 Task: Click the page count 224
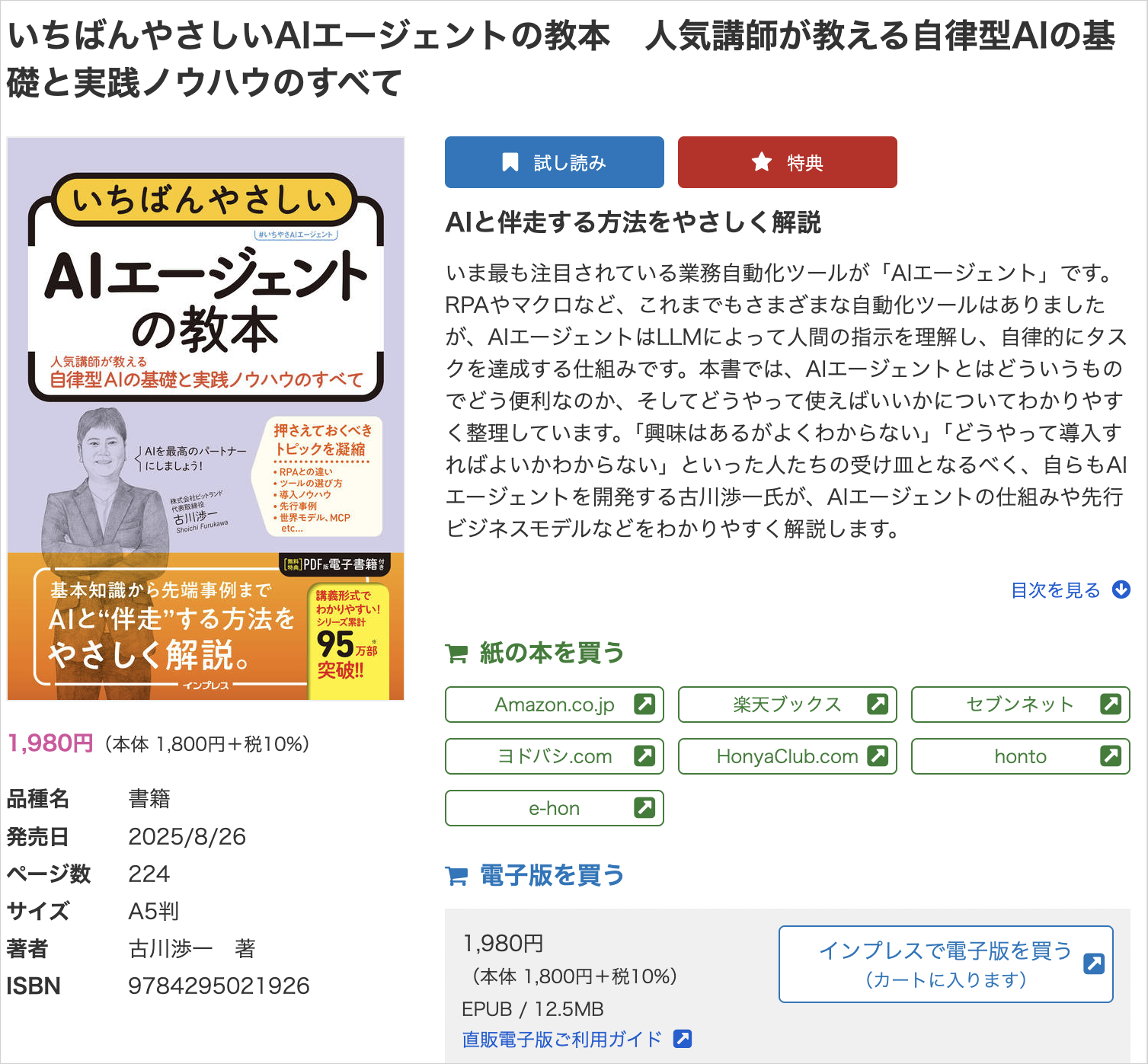coord(149,874)
